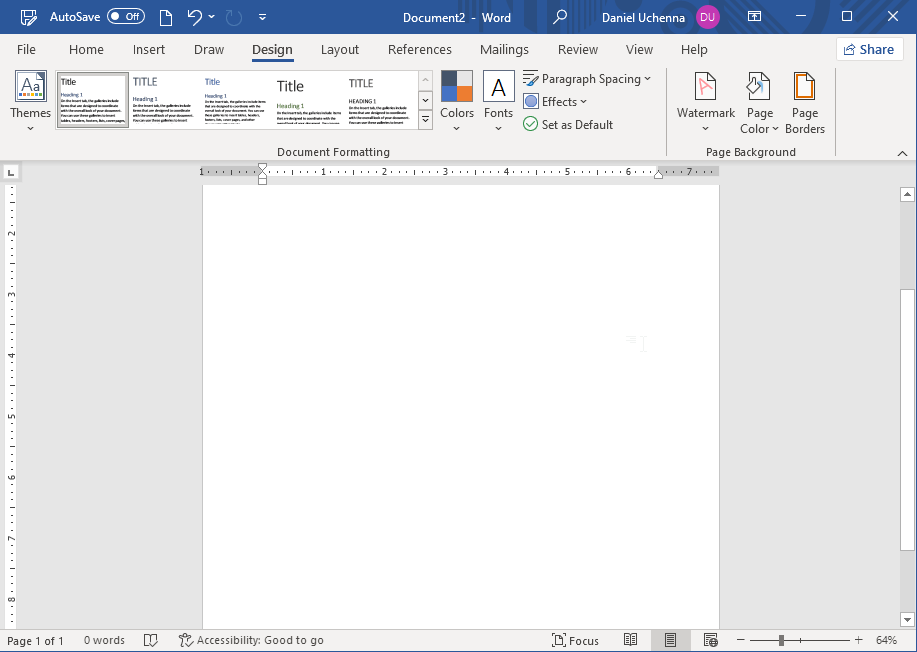917x652 pixels.
Task: Change theme Fonts
Action: 497,100
